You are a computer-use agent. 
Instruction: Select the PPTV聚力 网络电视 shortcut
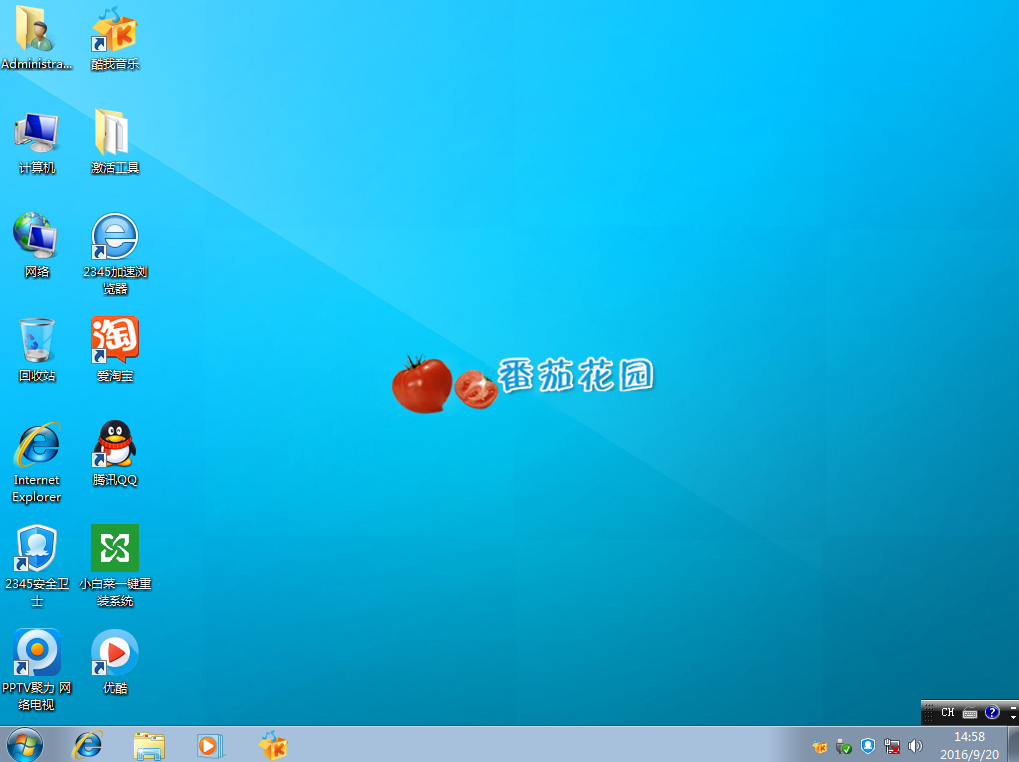pos(36,670)
